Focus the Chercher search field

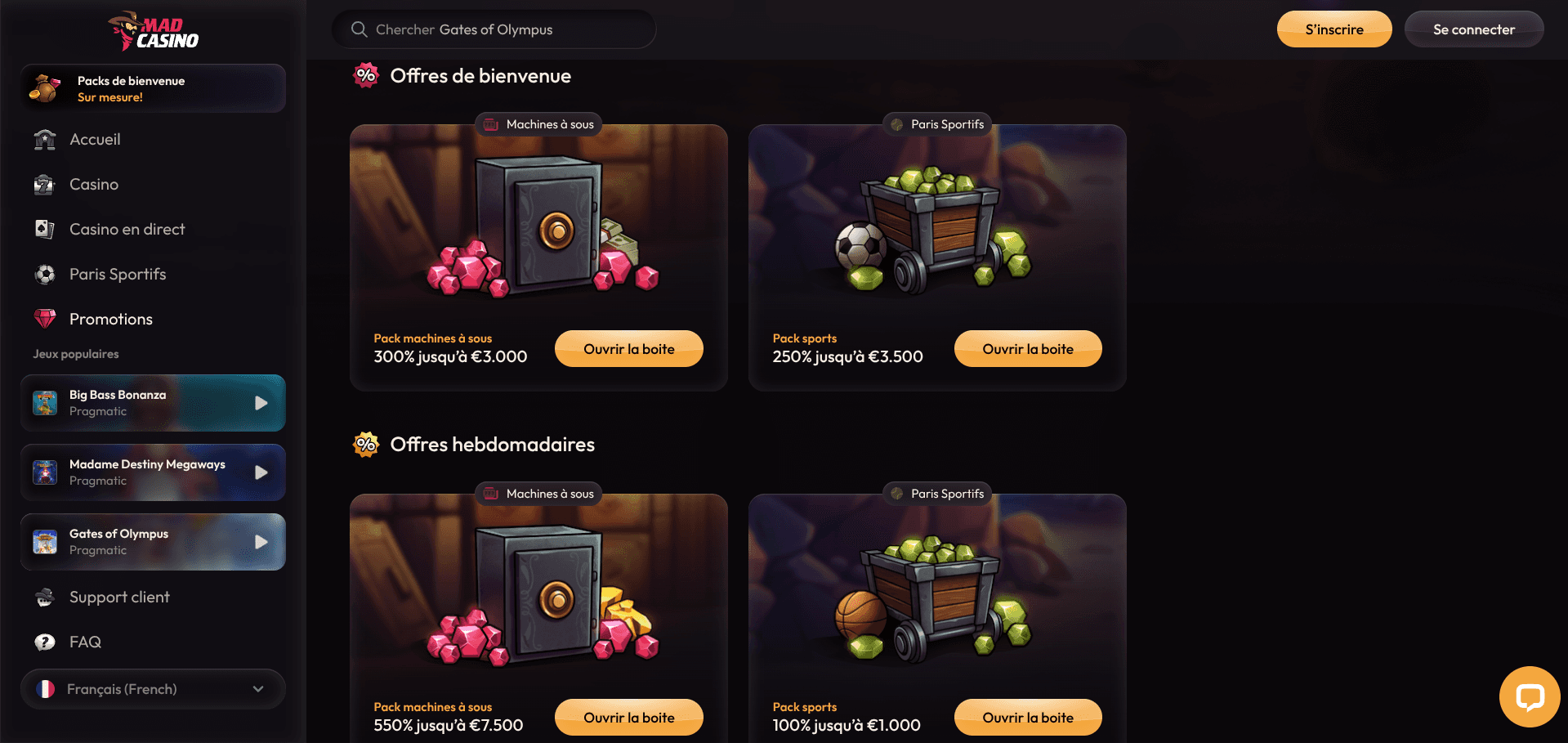click(494, 29)
